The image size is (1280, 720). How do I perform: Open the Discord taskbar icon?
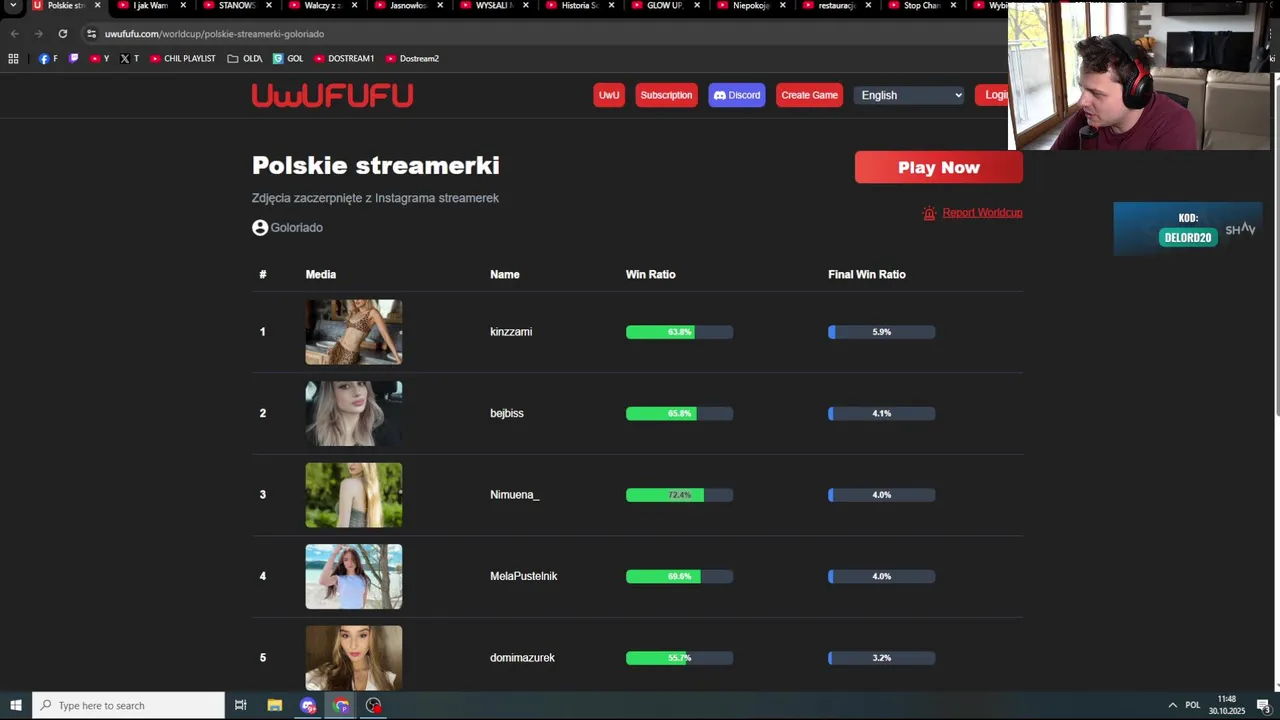click(308, 705)
